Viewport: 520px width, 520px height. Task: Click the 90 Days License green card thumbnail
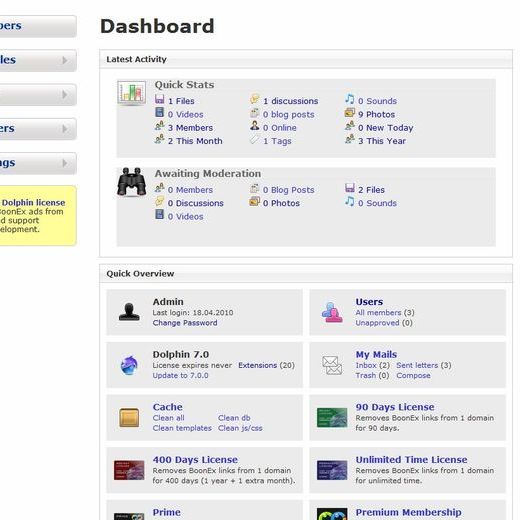point(332,417)
